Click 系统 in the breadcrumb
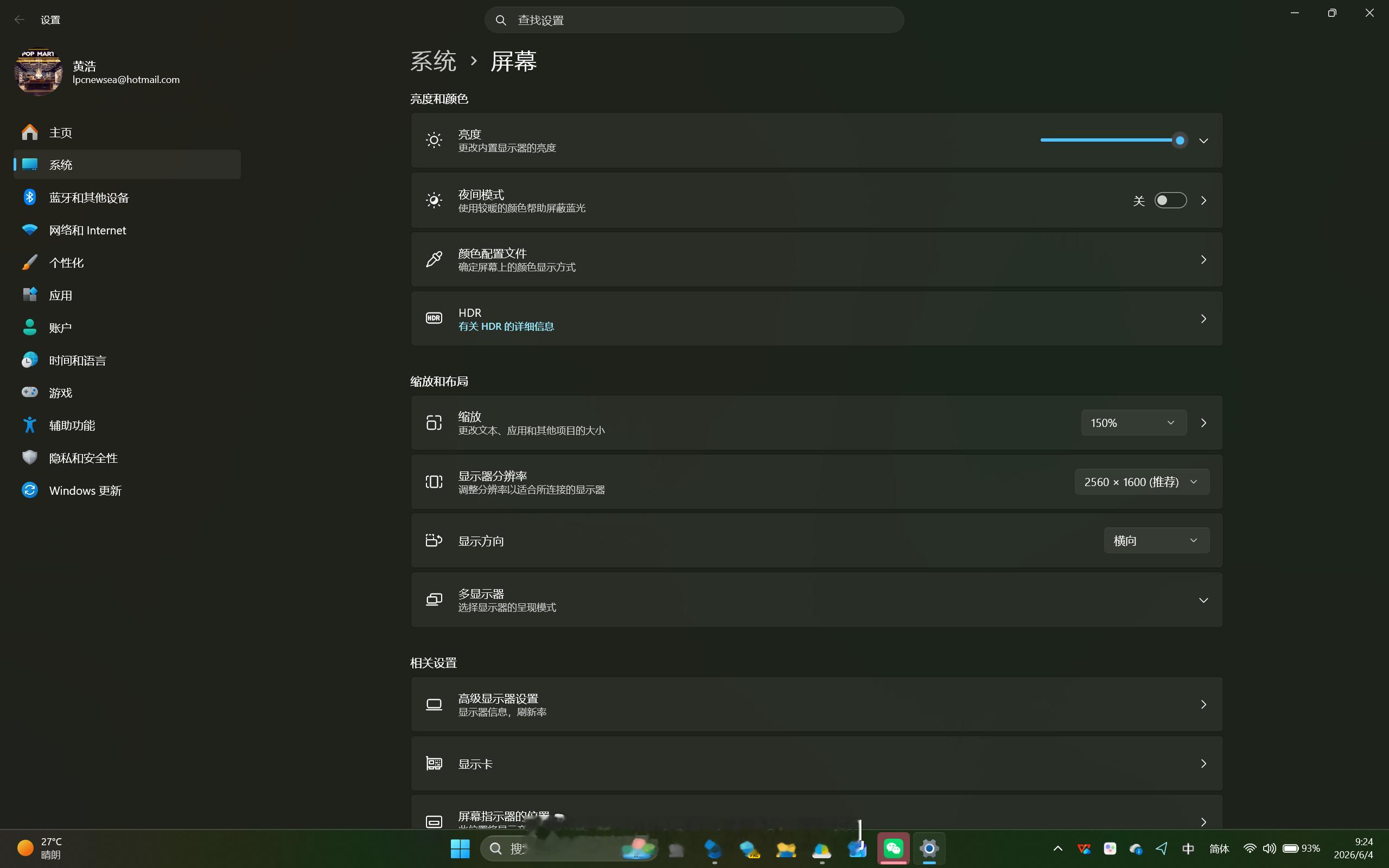1389x868 pixels. pyautogui.click(x=434, y=61)
